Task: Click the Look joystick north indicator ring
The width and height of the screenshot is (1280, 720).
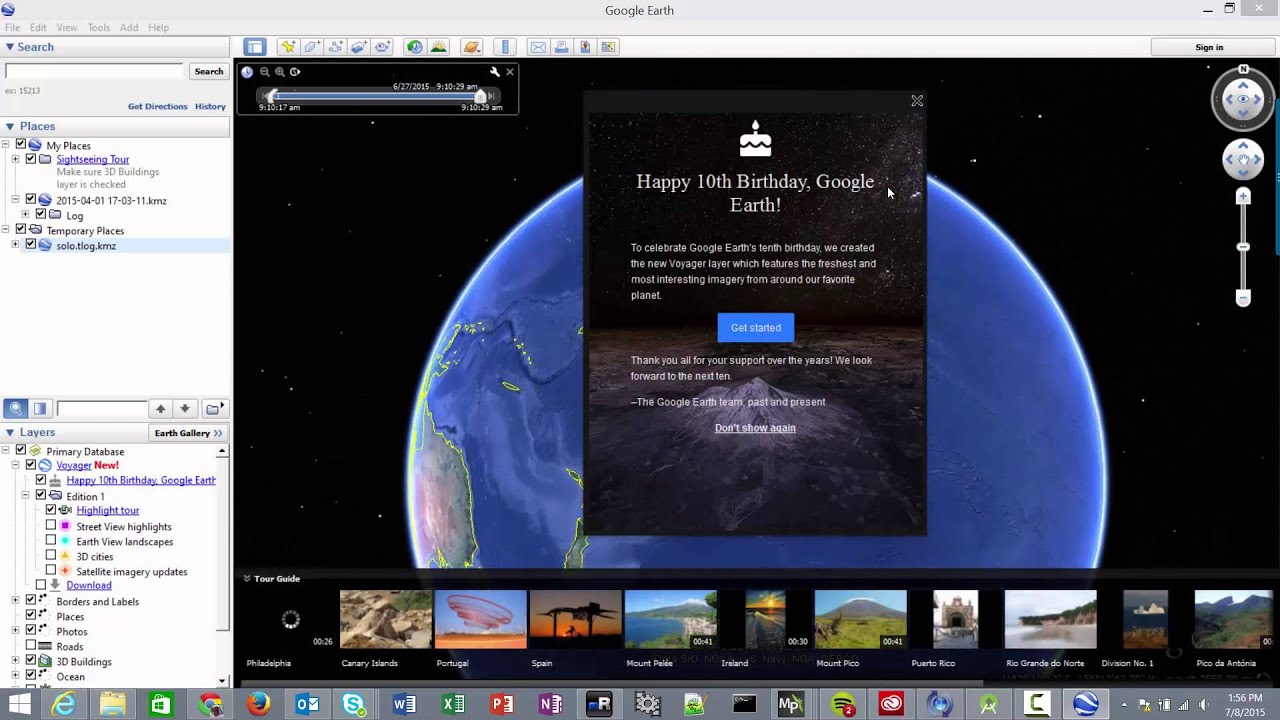Action: 1244,70
